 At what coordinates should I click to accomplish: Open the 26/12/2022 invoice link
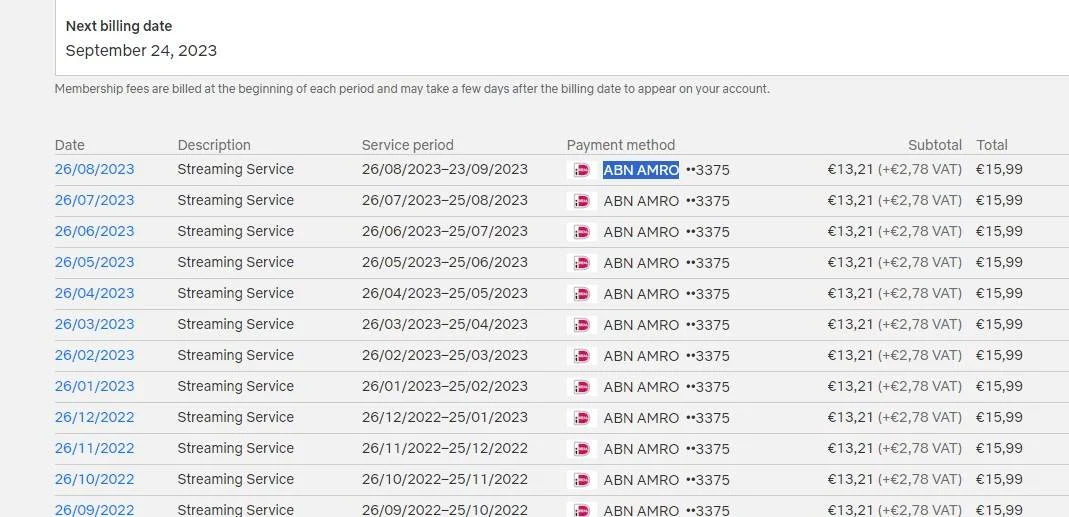tap(95, 417)
